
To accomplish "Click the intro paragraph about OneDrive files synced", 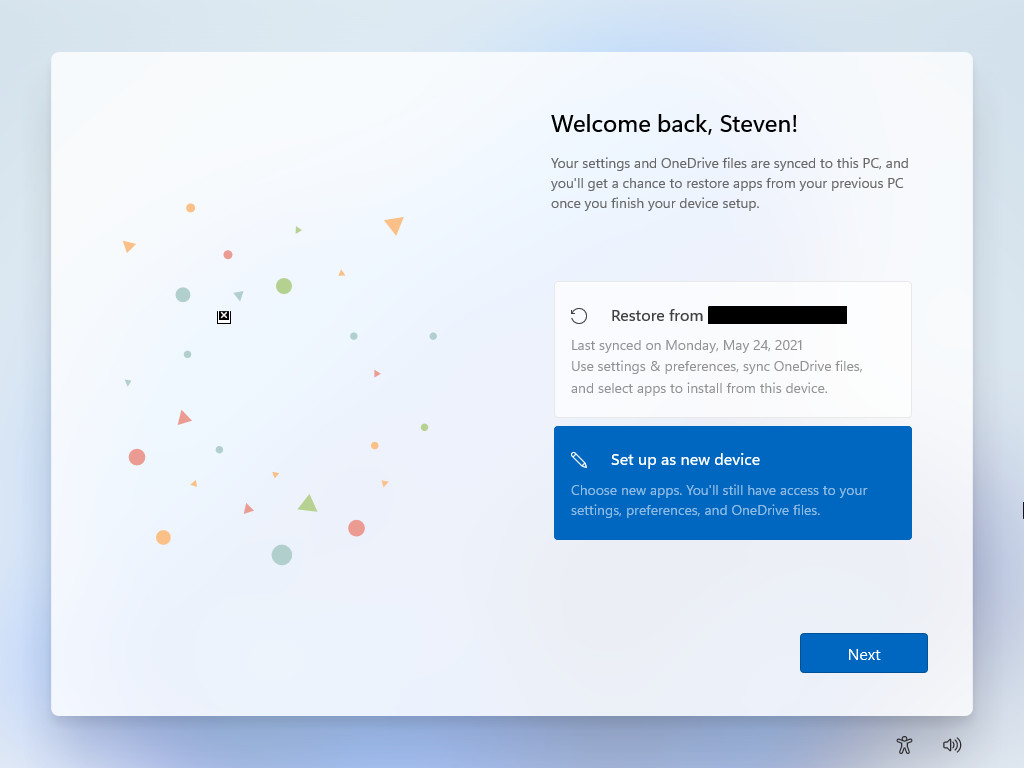I will [729, 183].
